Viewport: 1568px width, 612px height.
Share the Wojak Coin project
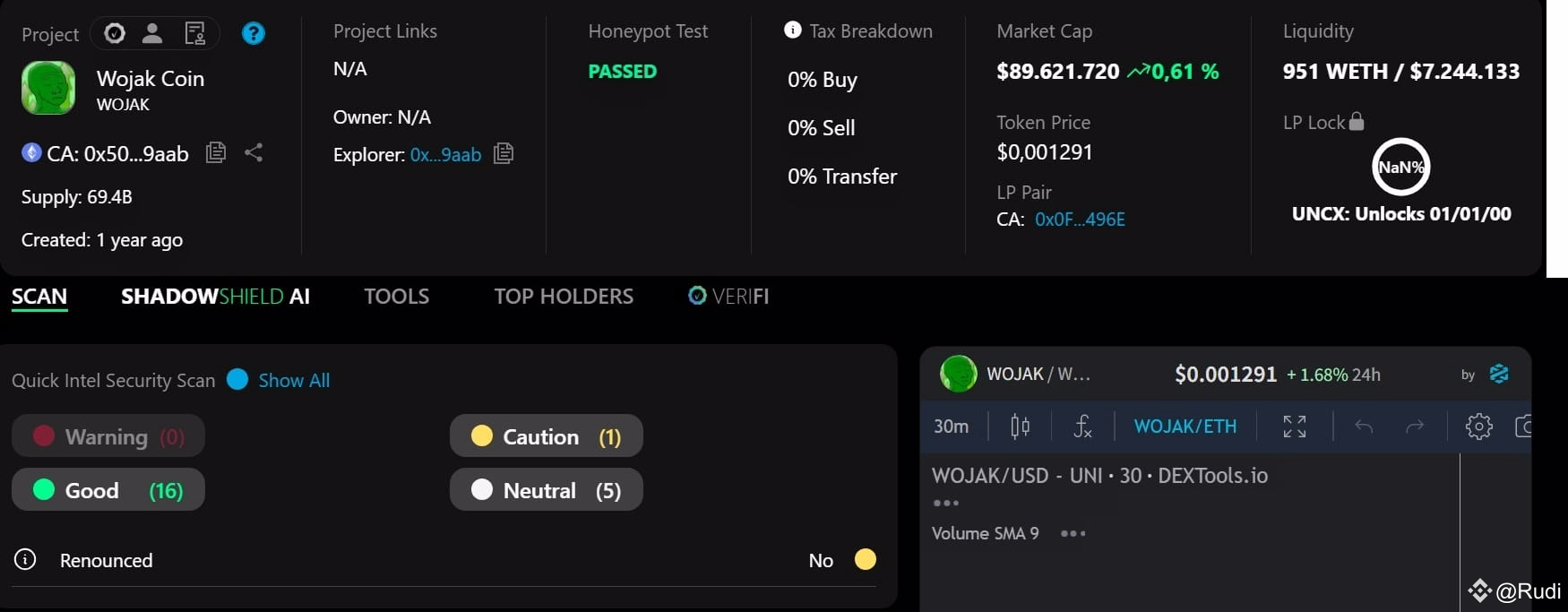coord(254,152)
